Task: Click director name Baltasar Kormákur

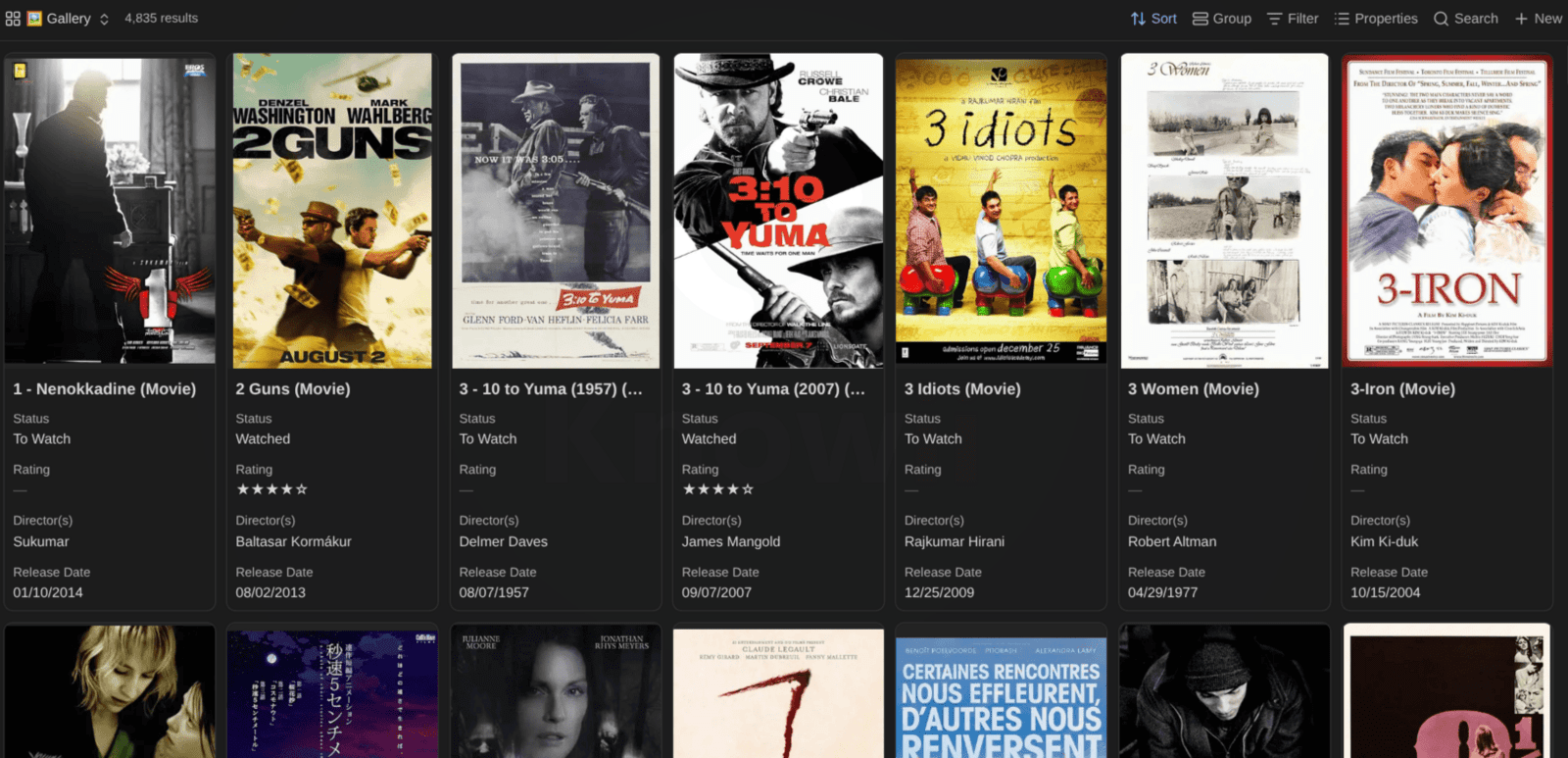Action: click(293, 541)
